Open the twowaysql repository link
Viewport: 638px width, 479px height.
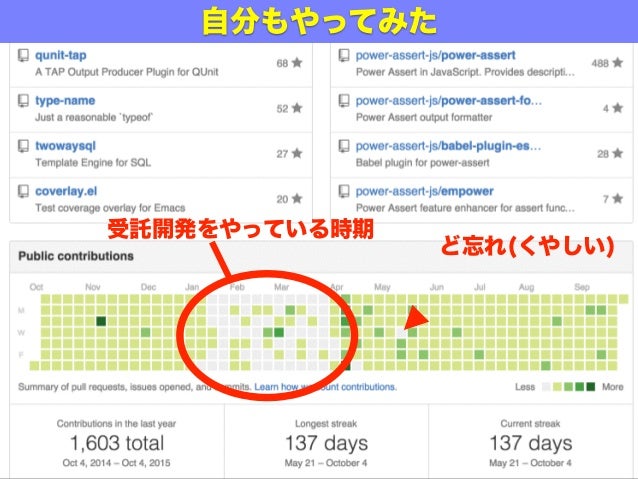pos(65,146)
